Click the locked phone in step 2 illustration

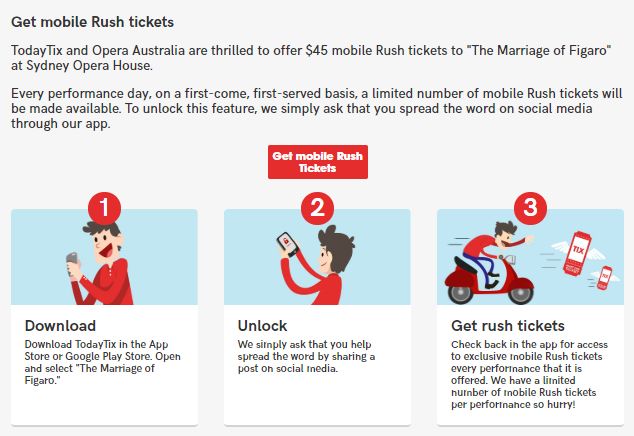point(287,244)
